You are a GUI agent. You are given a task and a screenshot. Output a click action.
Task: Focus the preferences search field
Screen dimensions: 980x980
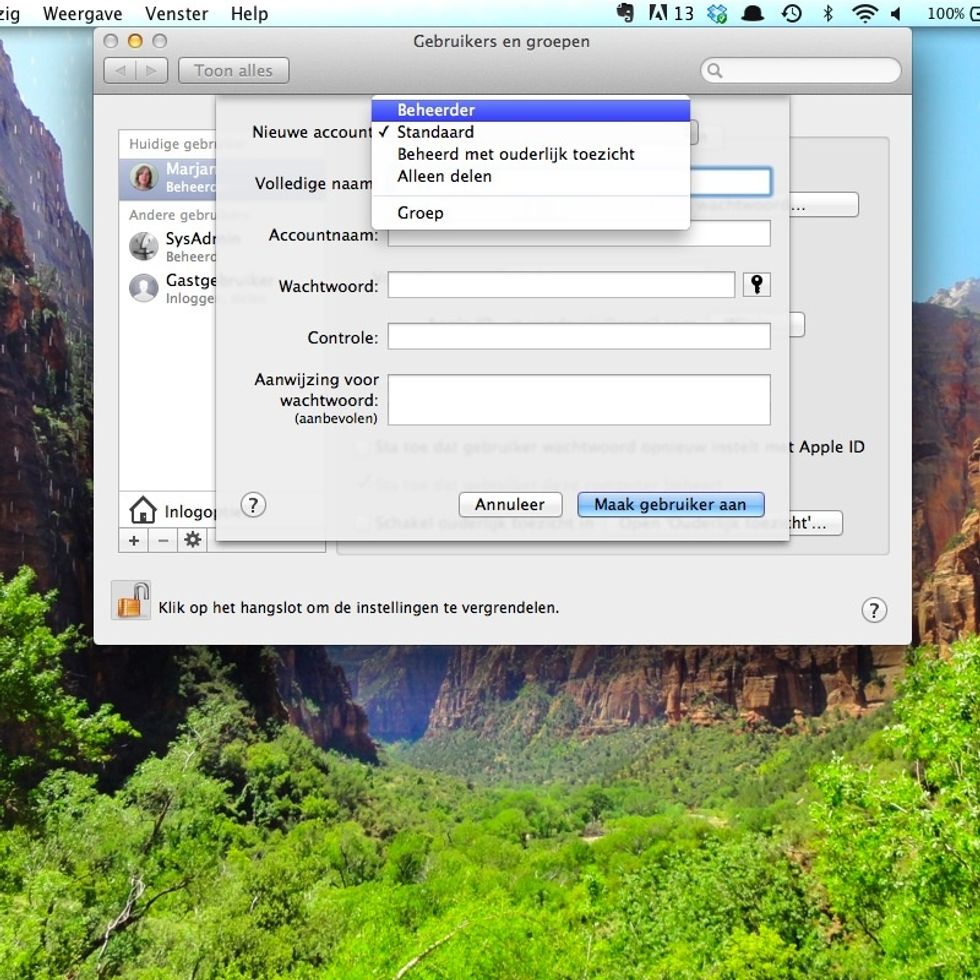pyautogui.click(x=801, y=71)
